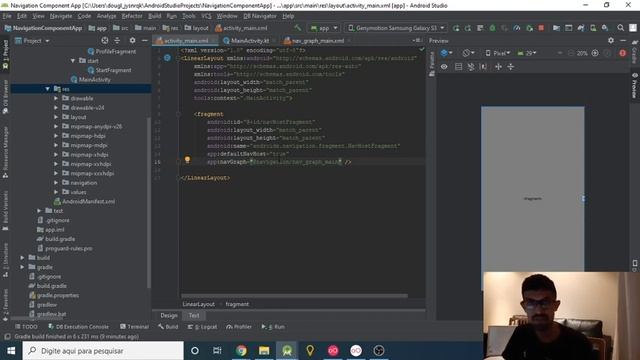Open the Project view dropdown
640x360 pixels.
[32, 40]
